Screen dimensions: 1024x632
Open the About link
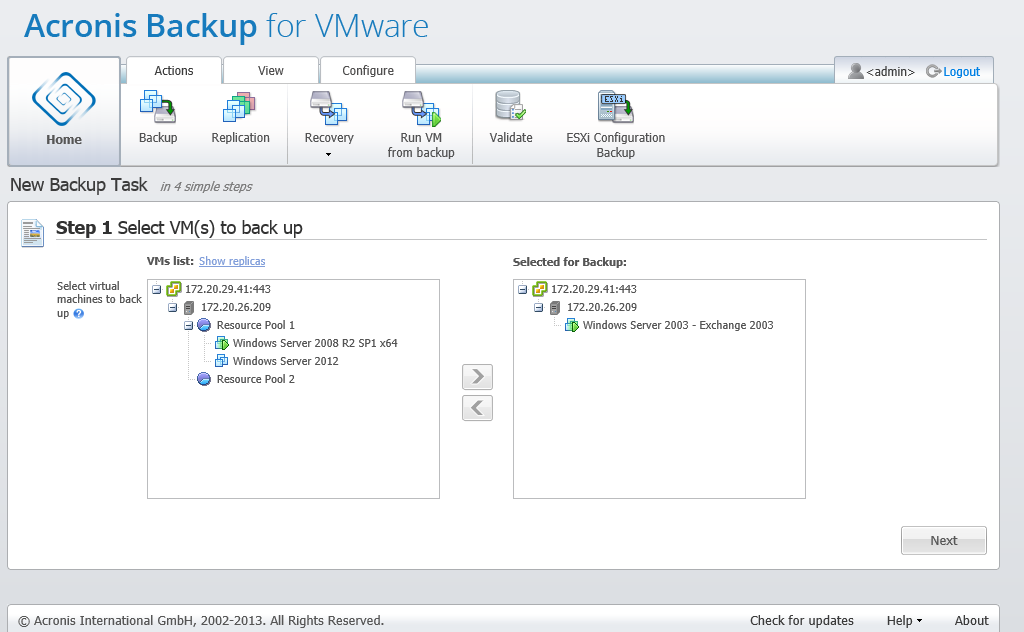click(971, 620)
